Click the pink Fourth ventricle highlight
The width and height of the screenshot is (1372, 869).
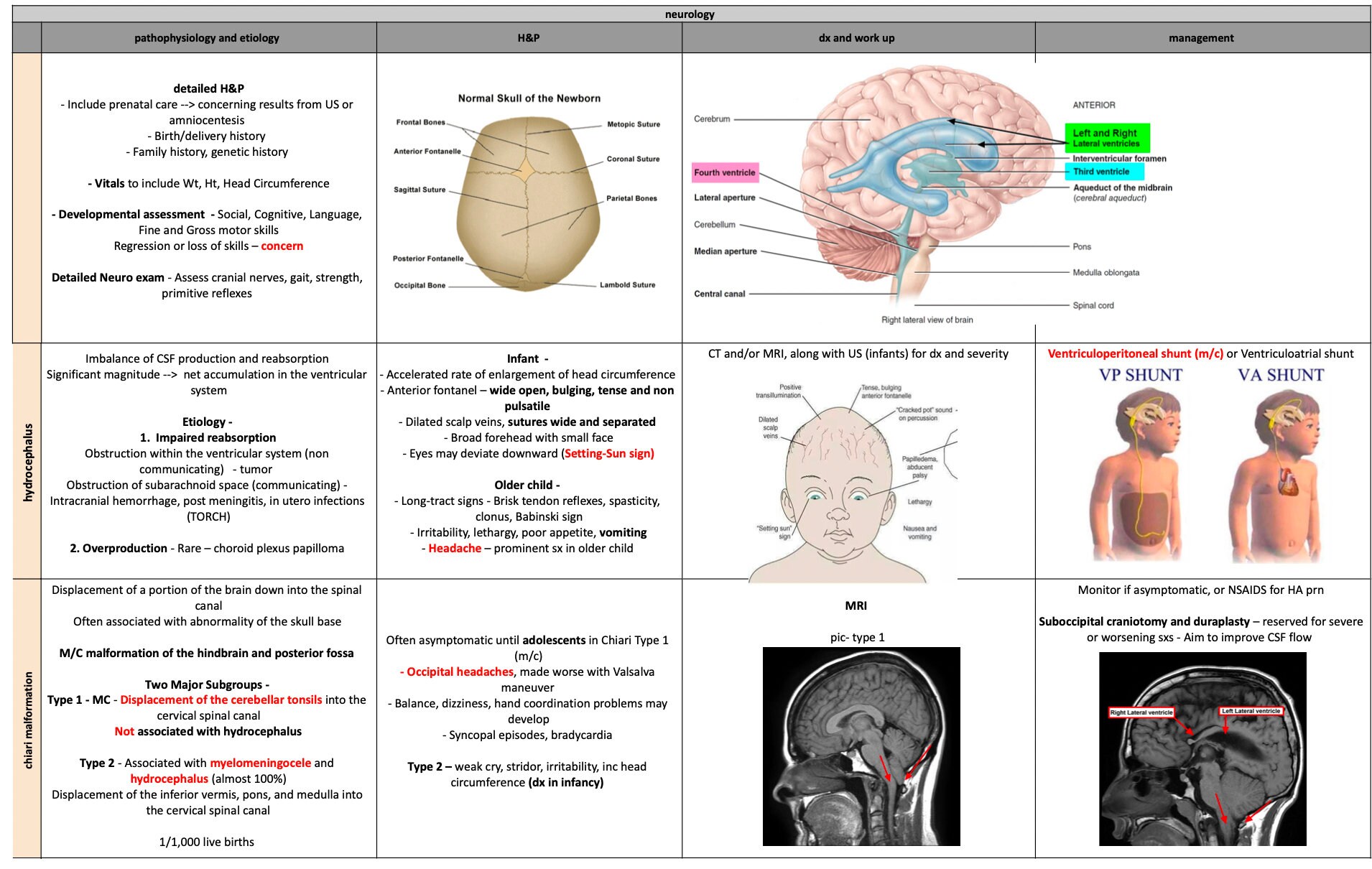click(724, 172)
